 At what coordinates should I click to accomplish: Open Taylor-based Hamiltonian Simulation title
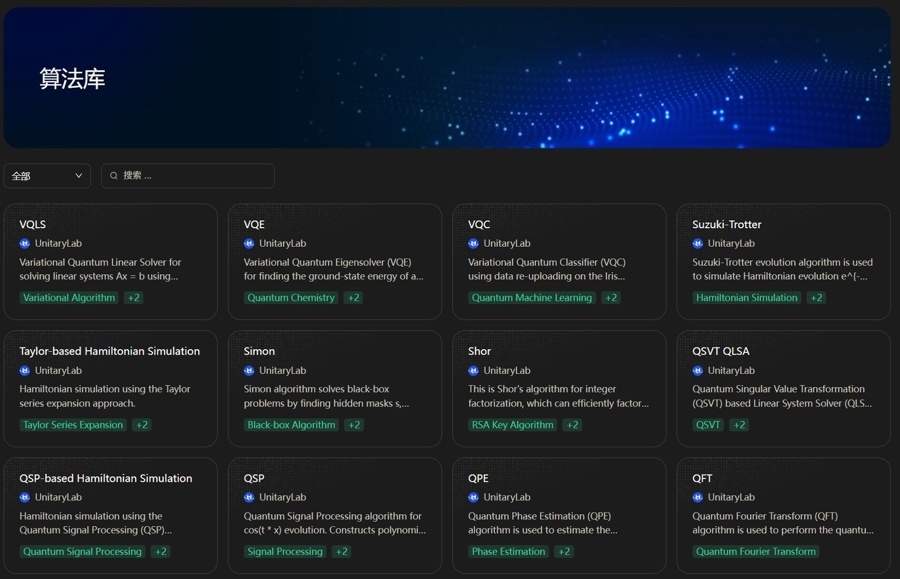(x=110, y=351)
